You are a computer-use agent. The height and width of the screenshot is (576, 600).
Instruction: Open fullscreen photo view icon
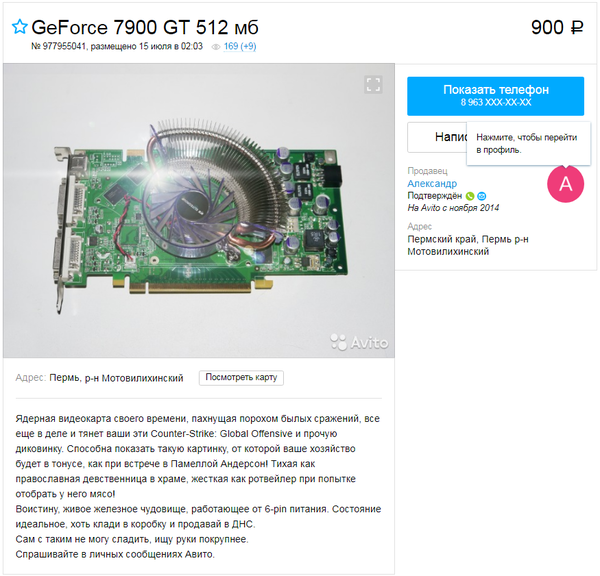click(373, 85)
